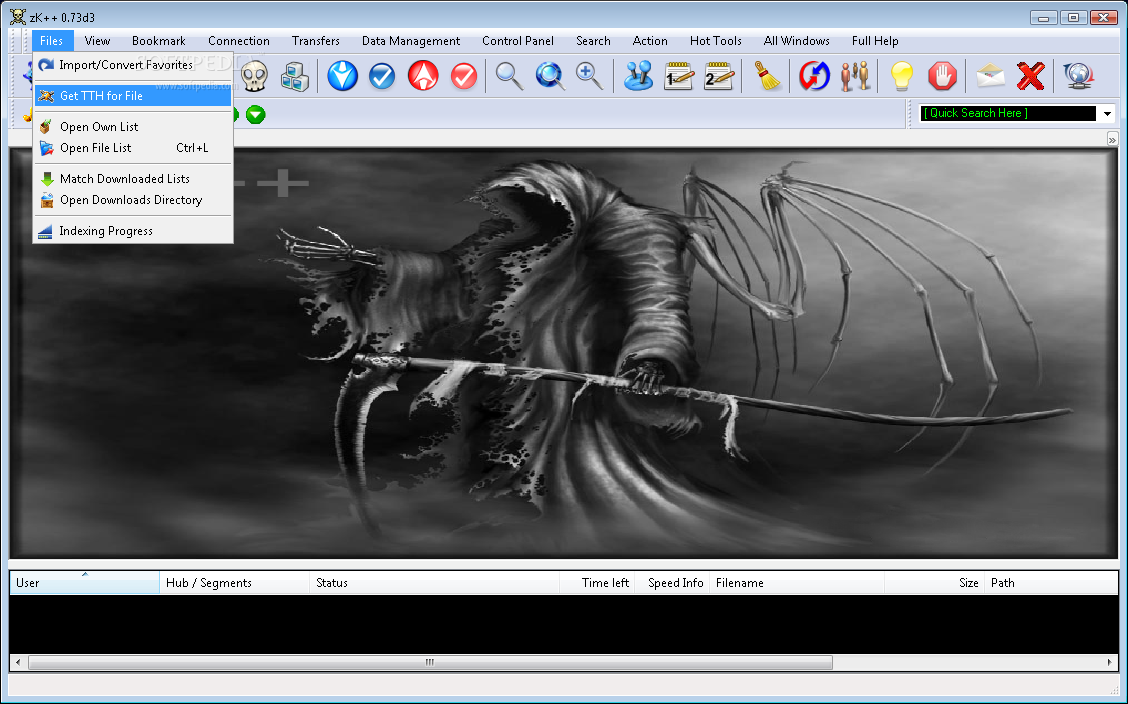Focus the Quick Search Here field
The width and height of the screenshot is (1128, 704).
[x=1008, y=114]
